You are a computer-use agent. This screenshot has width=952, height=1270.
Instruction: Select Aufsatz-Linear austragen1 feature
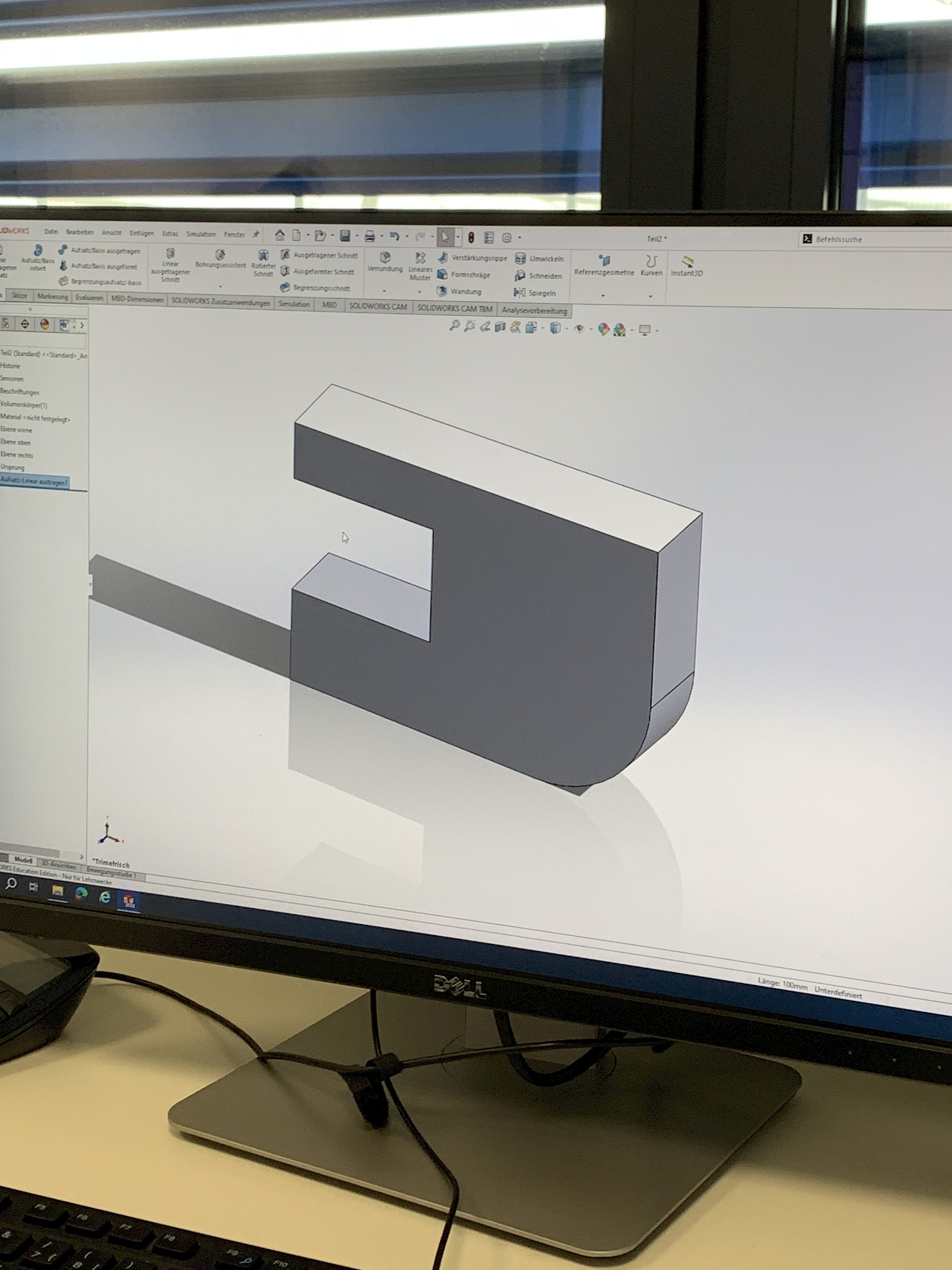[34, 481]
